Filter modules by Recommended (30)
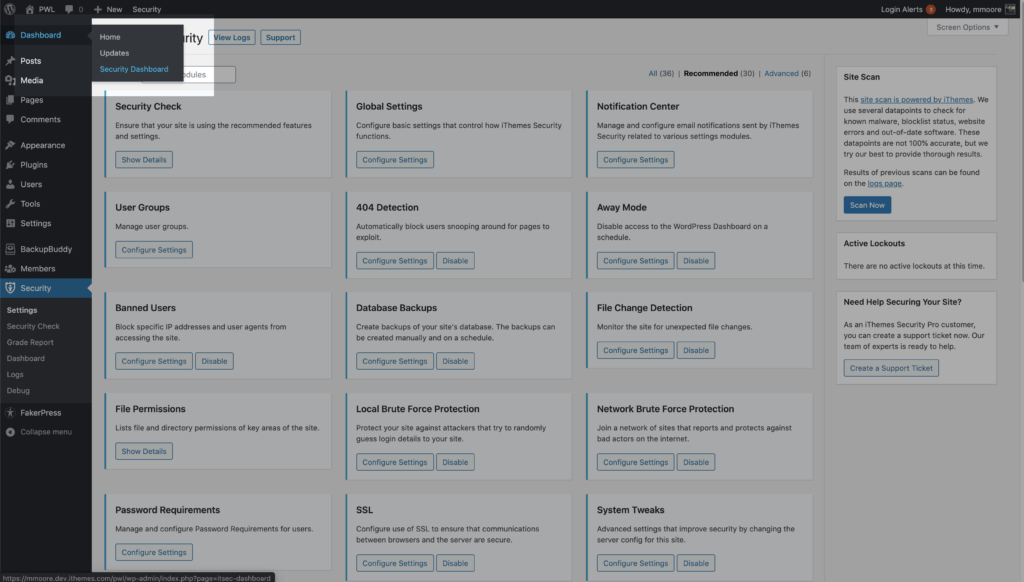The height and width of the screenshot is (582, 1024). click(719, 73)
